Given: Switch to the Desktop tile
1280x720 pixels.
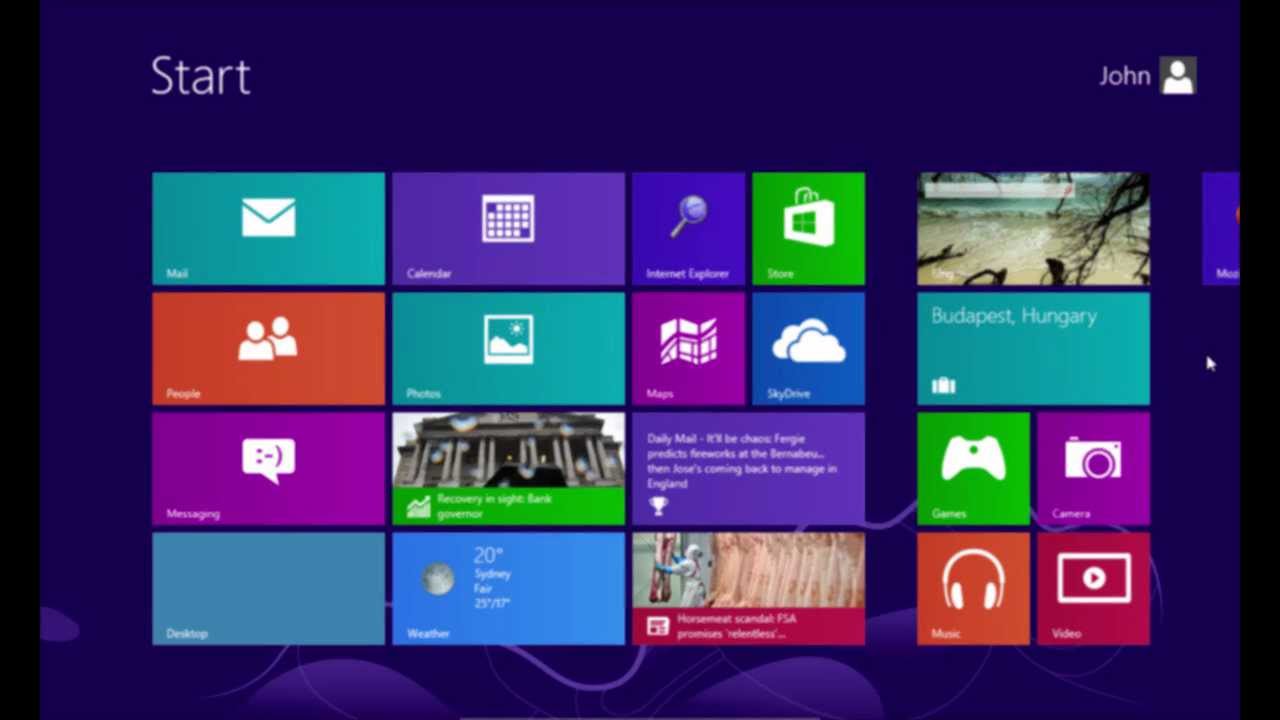Looking at the screenshot, I should coord(267,588).
